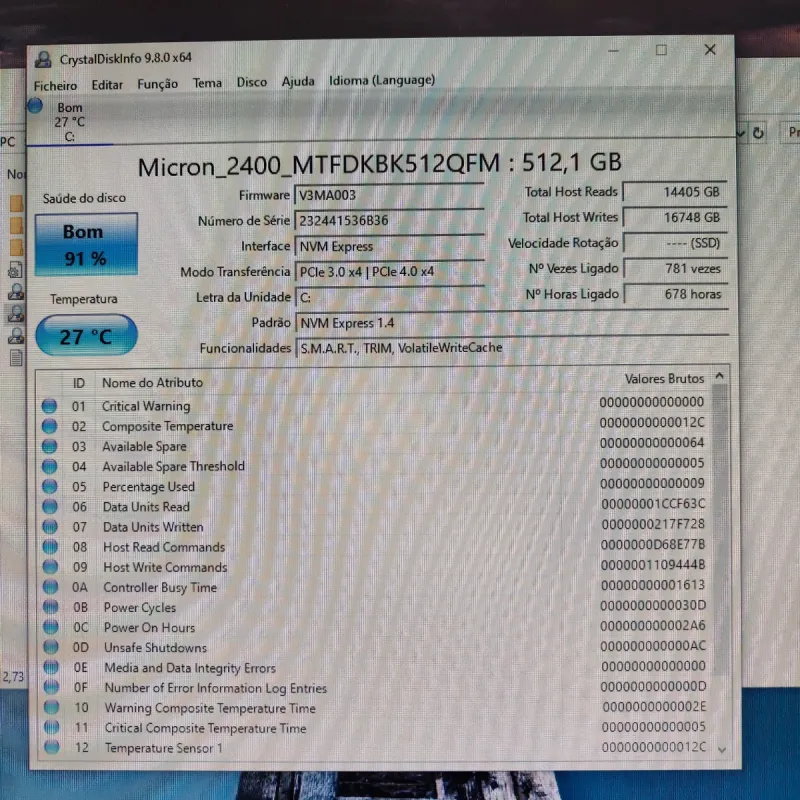Click status icon of Error Information Log Entries row
The height and width of the screenshot is (800, 800).
[51, 687]
